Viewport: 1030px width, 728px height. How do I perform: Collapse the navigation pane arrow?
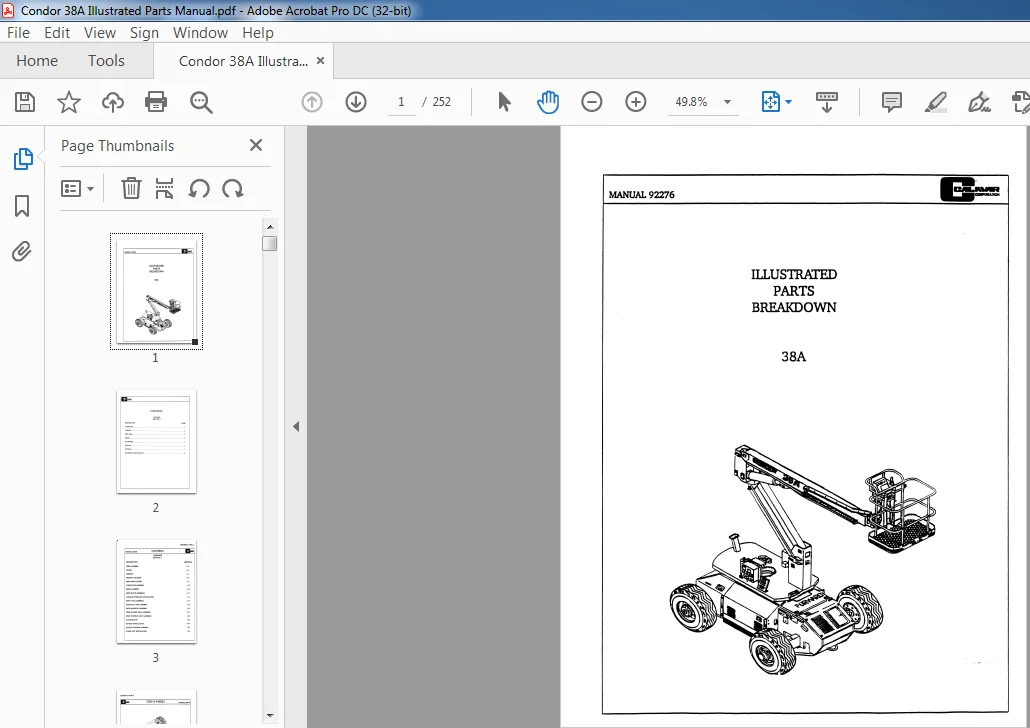pyautogui.click(x=296, y=426)
